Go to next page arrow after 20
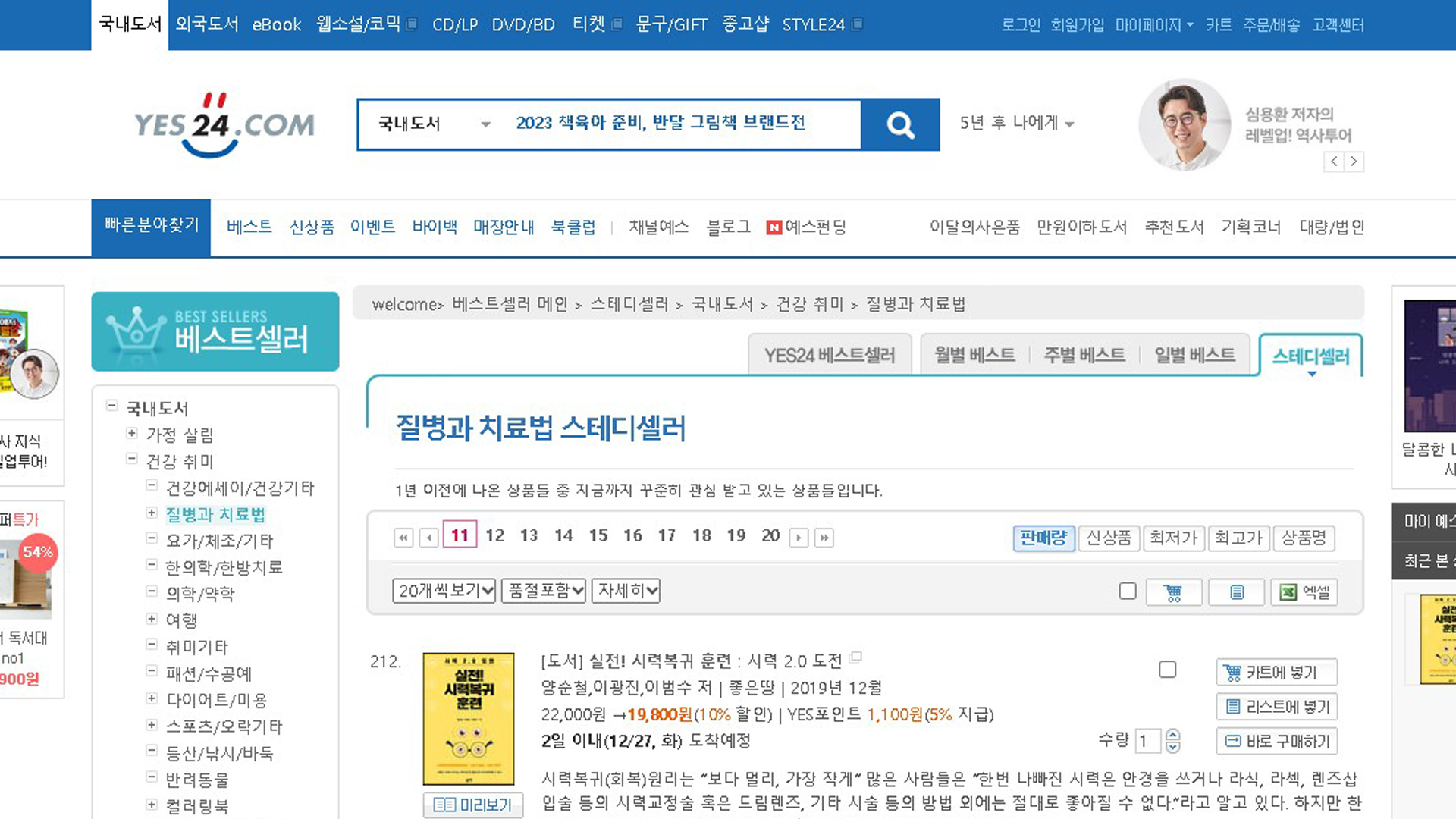The width and height of the screenshot is (1456, 819). 799,538
